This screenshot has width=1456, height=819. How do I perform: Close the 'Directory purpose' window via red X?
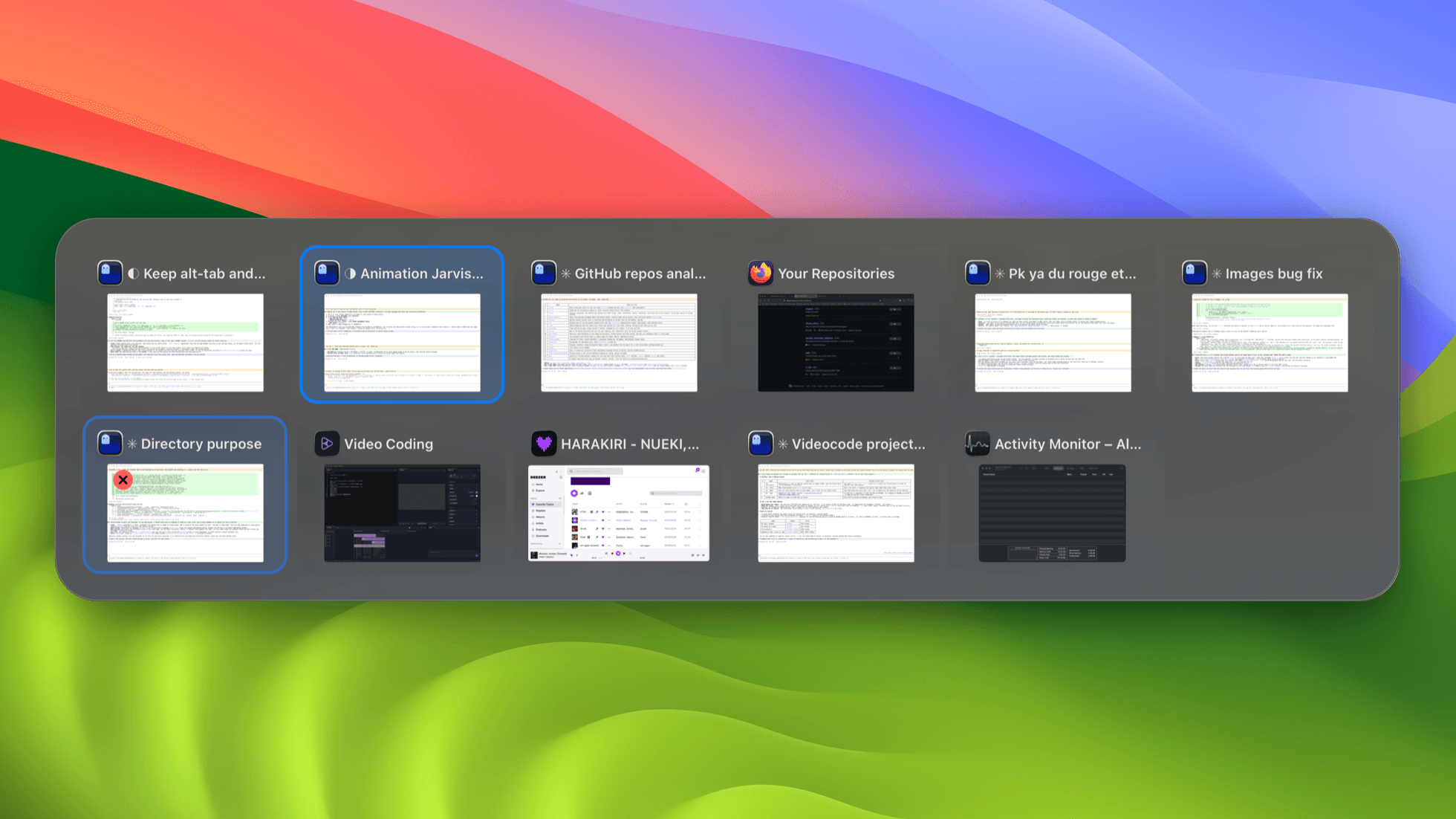tap(123, 480)
